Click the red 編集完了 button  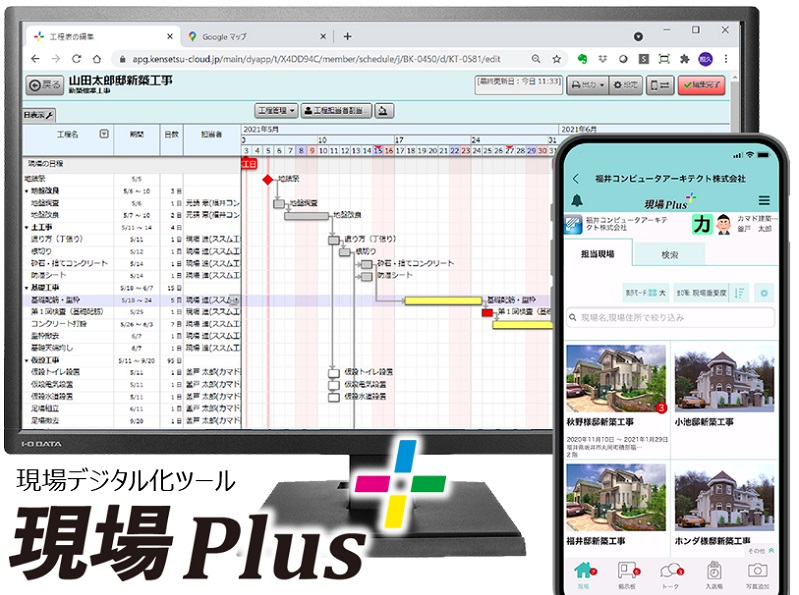click(701, 85)
